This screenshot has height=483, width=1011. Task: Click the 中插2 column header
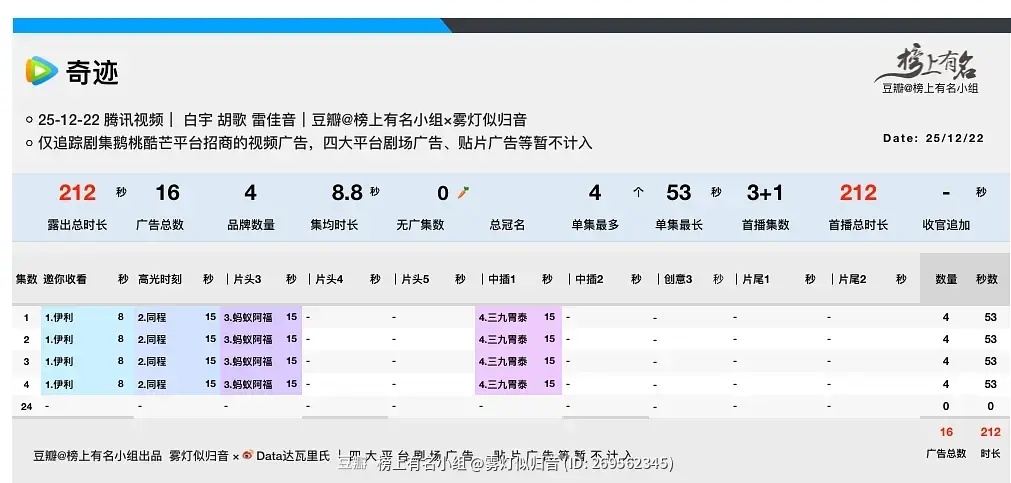pyautogui.click(x=589, y=279)
